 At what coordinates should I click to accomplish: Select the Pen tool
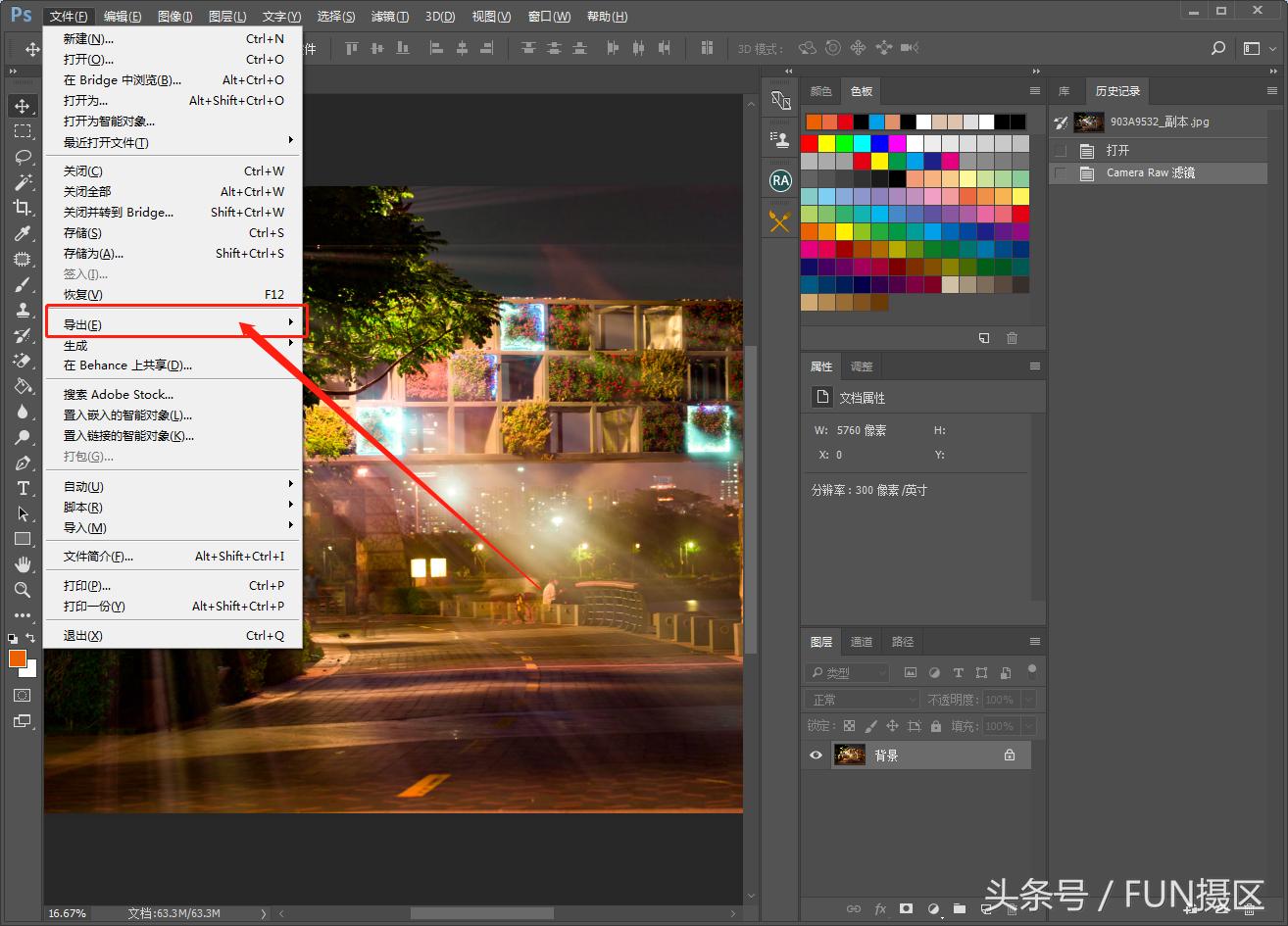click(22, 463)
